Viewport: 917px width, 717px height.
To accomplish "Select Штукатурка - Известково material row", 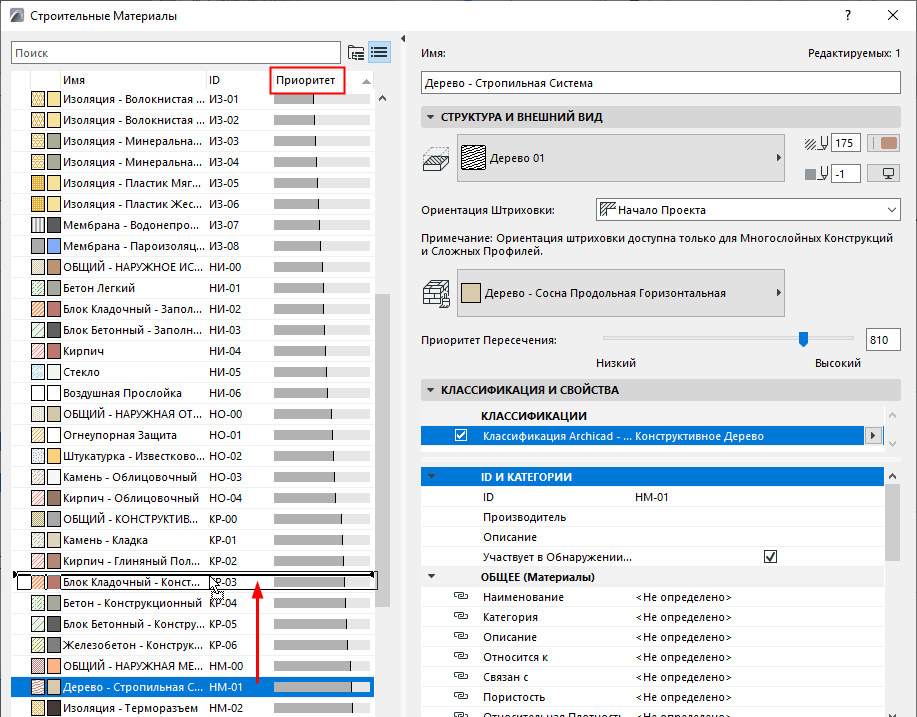I will [x=192, y=456].
